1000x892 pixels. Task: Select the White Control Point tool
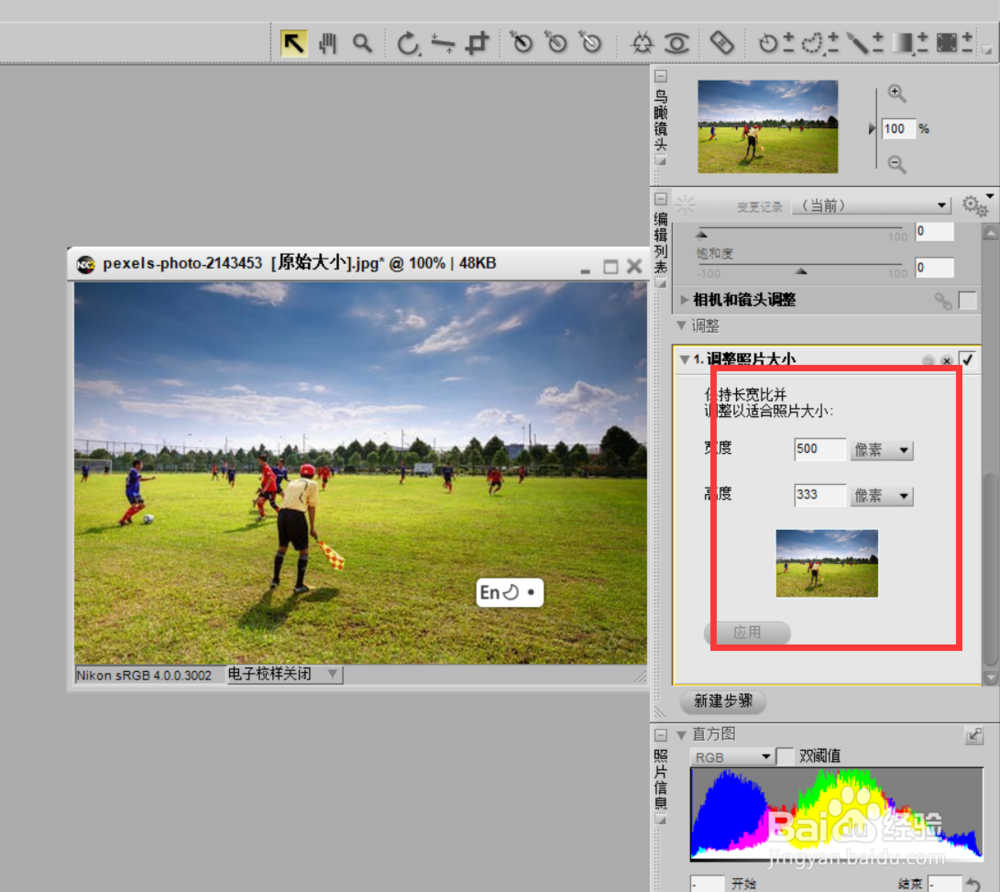tap(591, 43)
